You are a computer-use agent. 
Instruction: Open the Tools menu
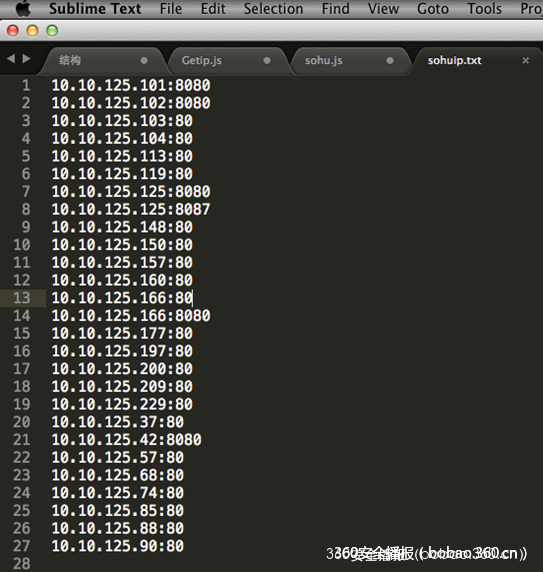484,8
